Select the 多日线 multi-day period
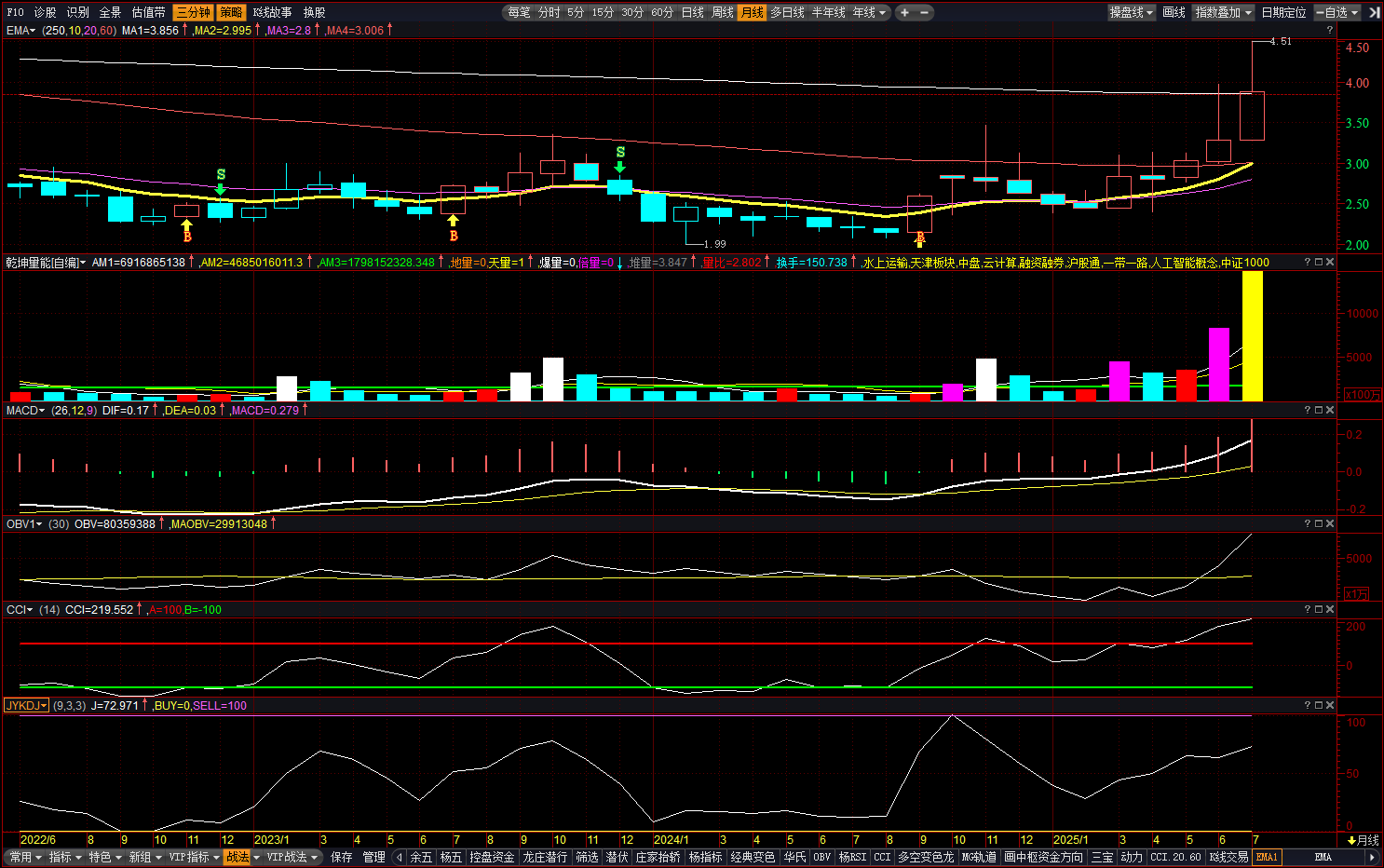Viewport: 1384px width, 868px height. pos(787,12)
